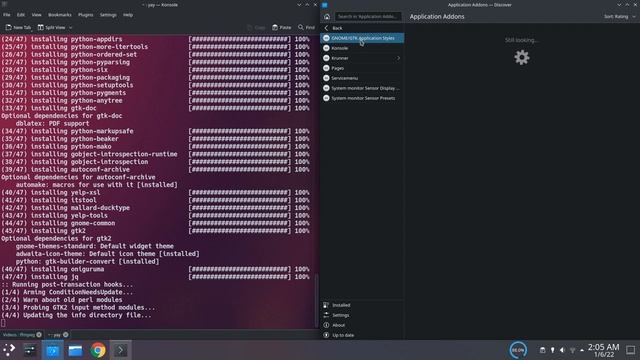Click the Find button in Konsole
Screen dimensions: 640x360
tap(307, 27)
